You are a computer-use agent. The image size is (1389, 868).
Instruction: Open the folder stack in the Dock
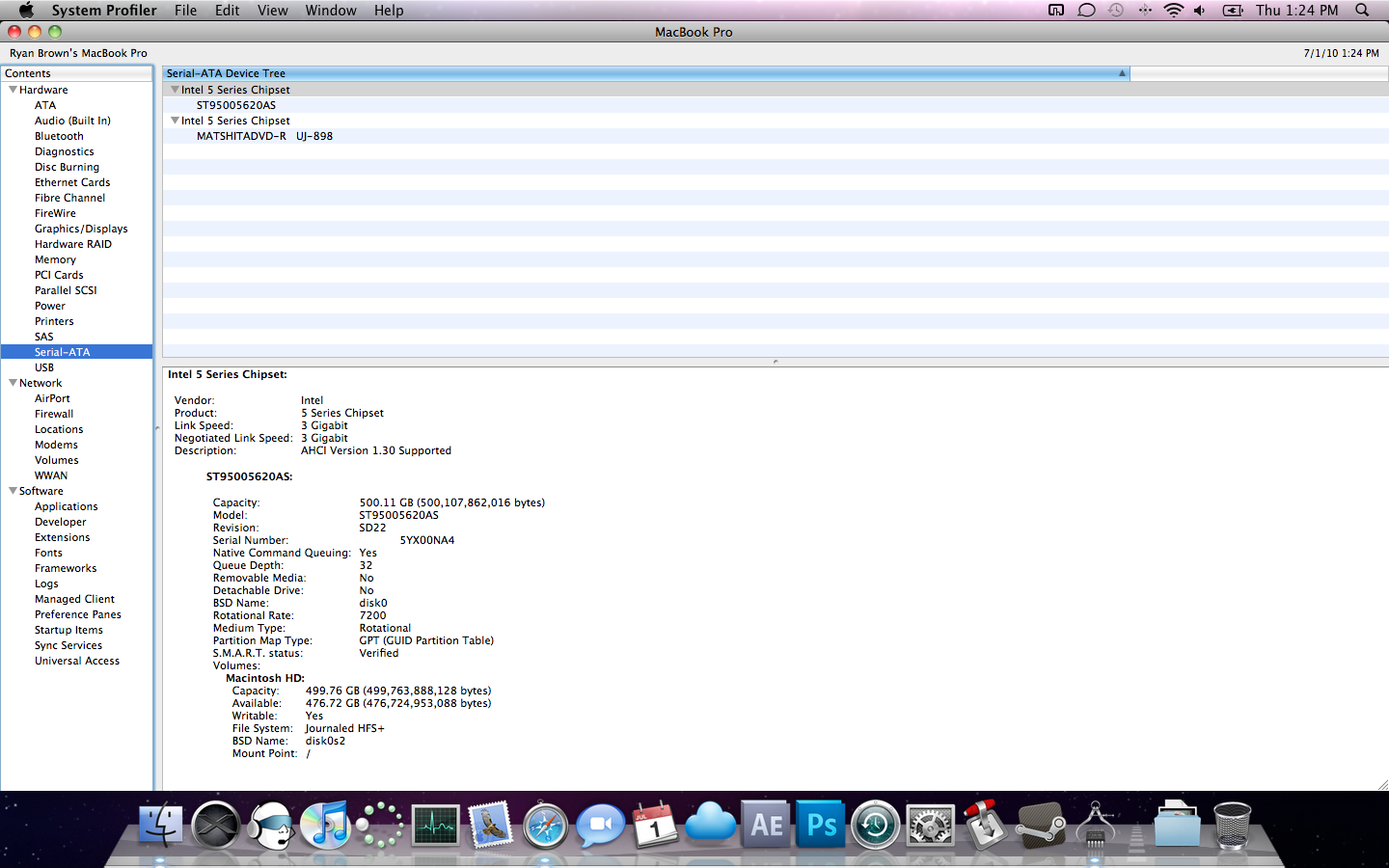[x=1177, y=825]
